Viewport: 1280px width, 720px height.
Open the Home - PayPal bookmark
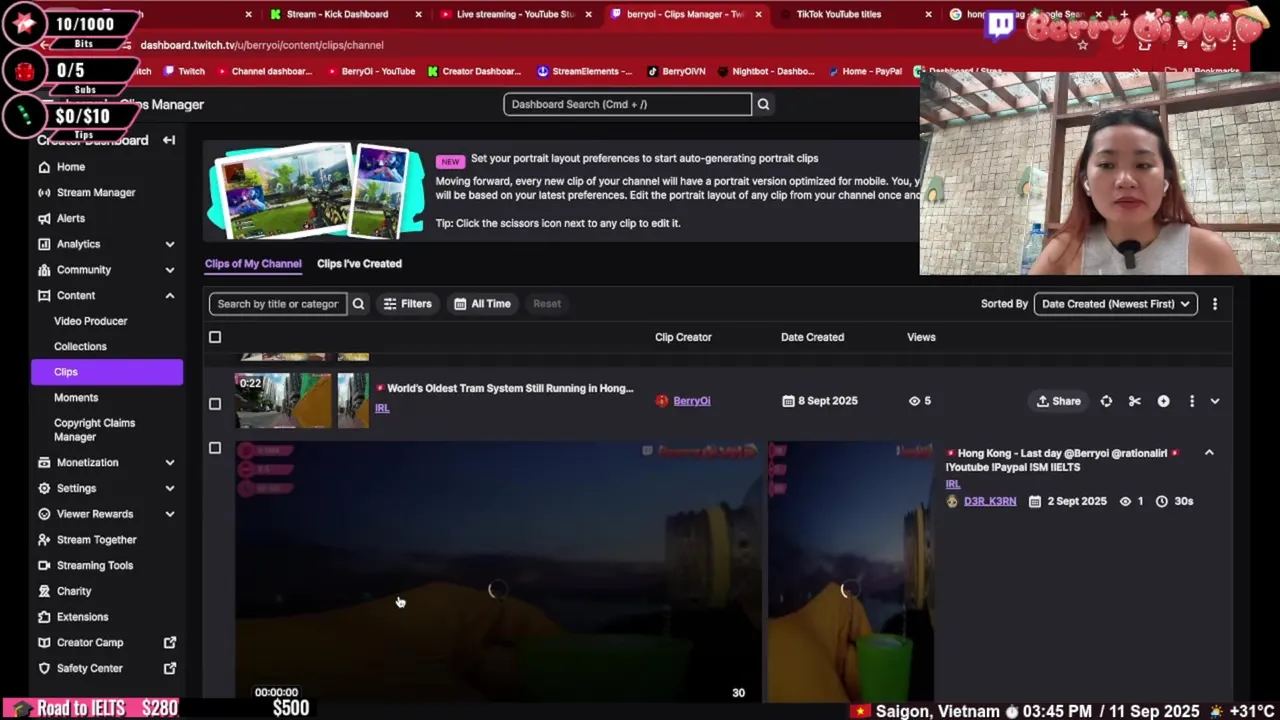click(864, 71)
